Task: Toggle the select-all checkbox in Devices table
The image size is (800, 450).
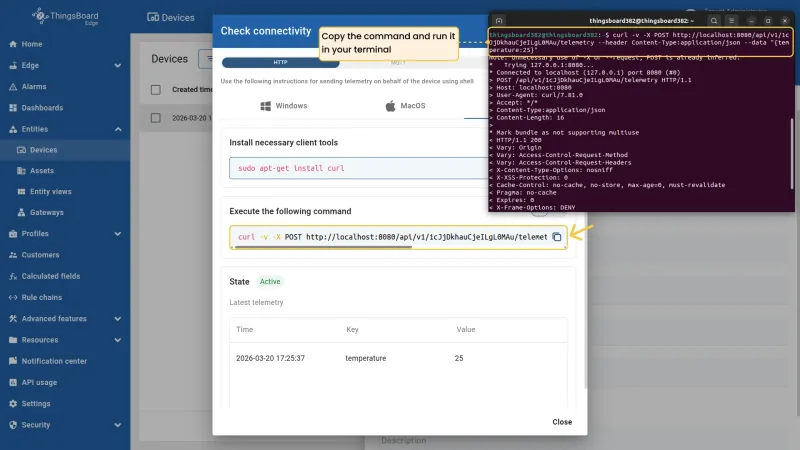Action: pos(156,90)
